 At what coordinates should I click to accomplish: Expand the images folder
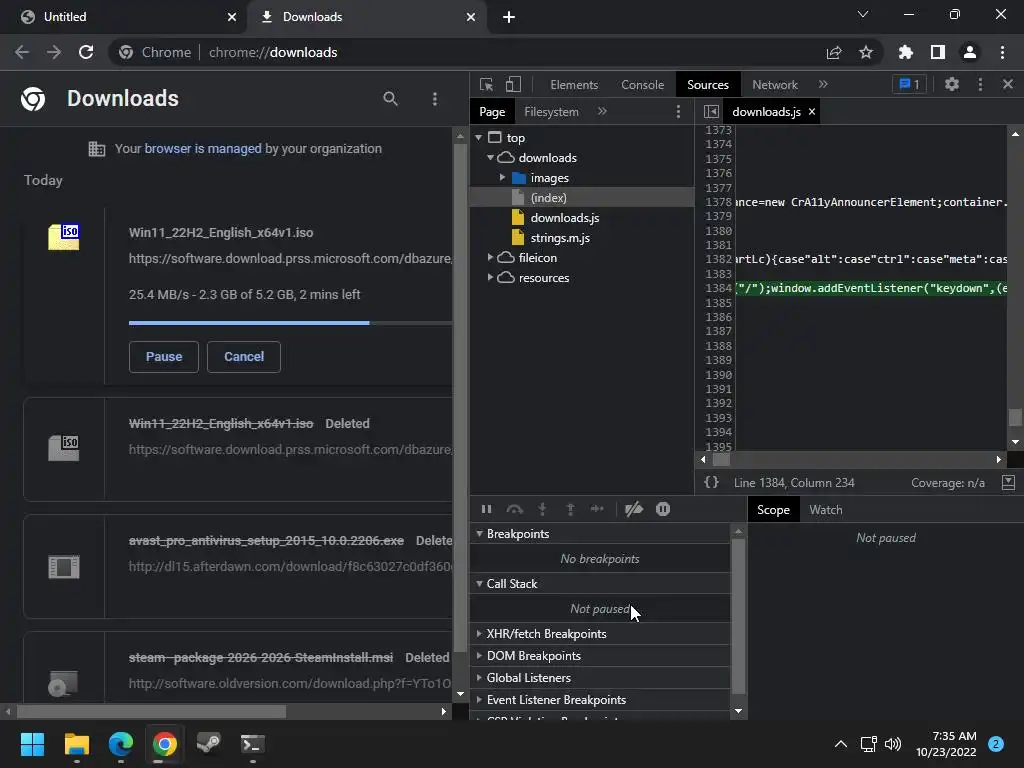coord(502,178)
